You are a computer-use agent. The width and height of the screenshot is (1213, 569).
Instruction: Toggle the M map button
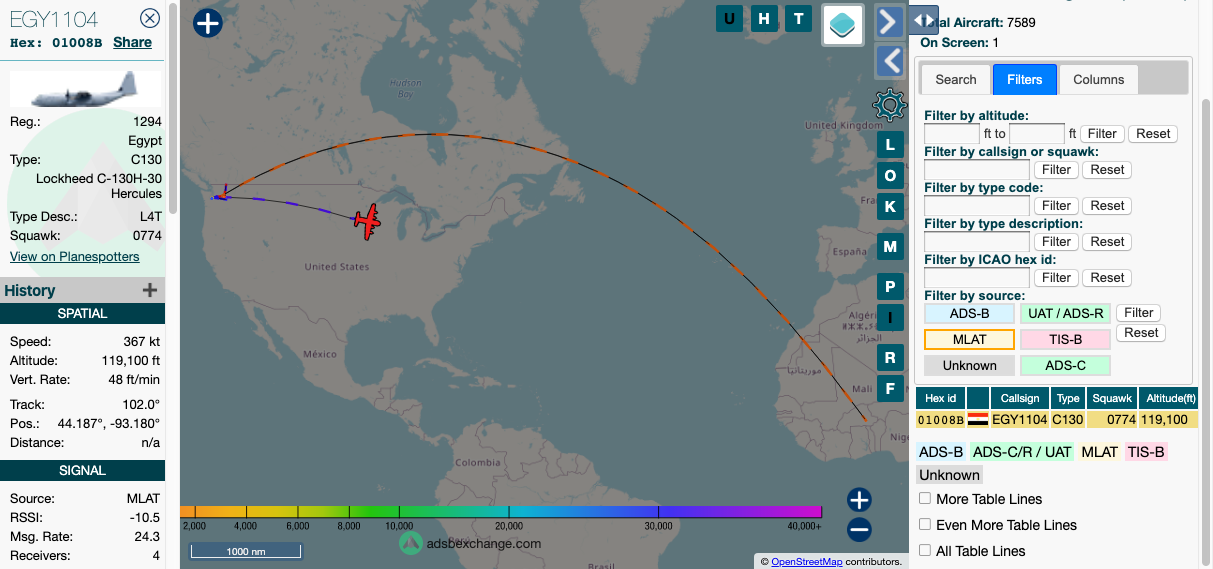point(890,247)
